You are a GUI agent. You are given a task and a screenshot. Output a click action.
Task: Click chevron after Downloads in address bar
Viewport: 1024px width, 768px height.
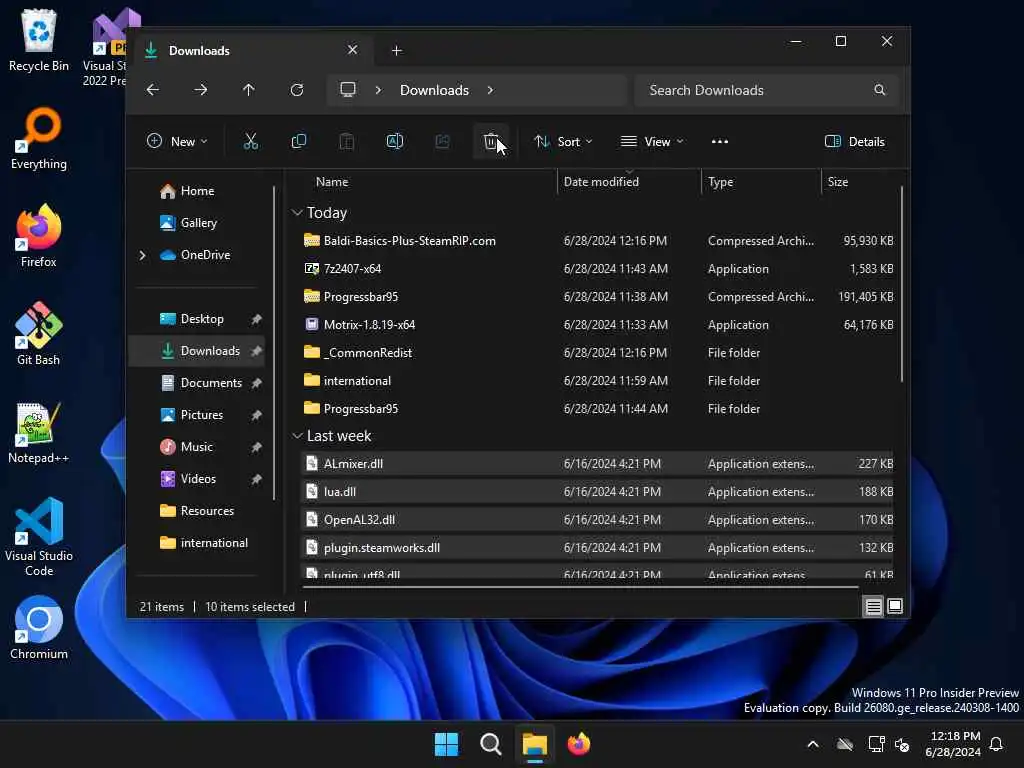(490, 89)
